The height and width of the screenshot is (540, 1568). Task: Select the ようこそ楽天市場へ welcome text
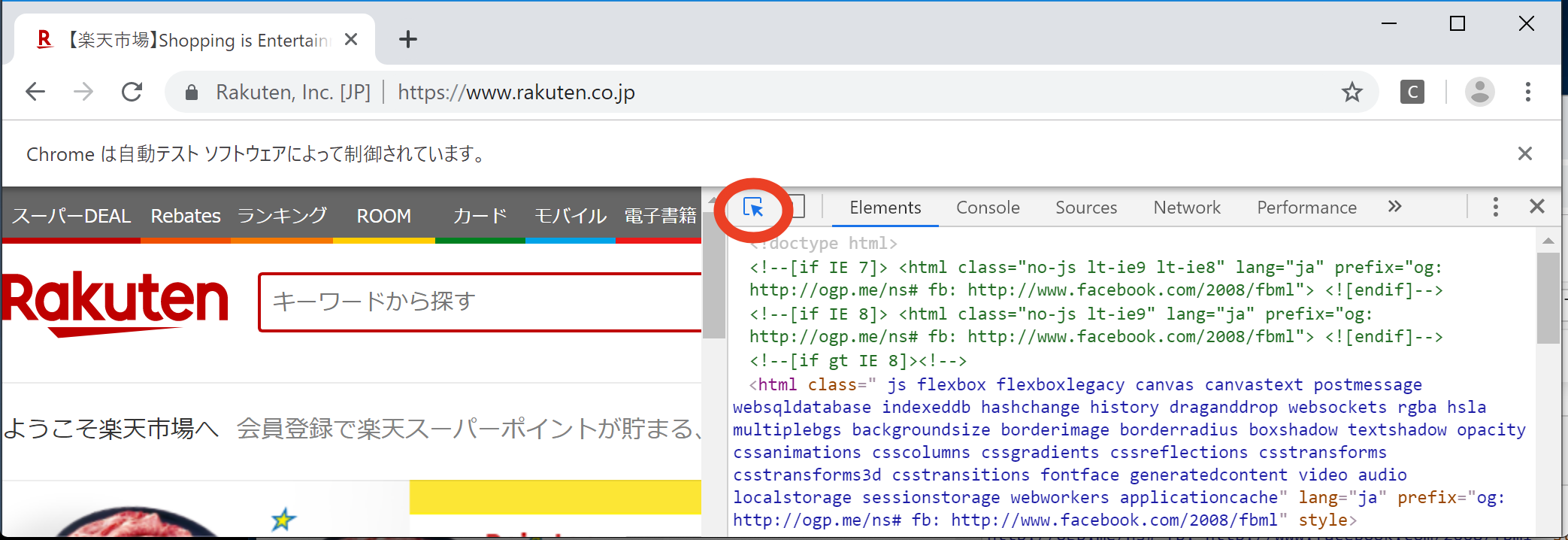[x=110, y=429]
